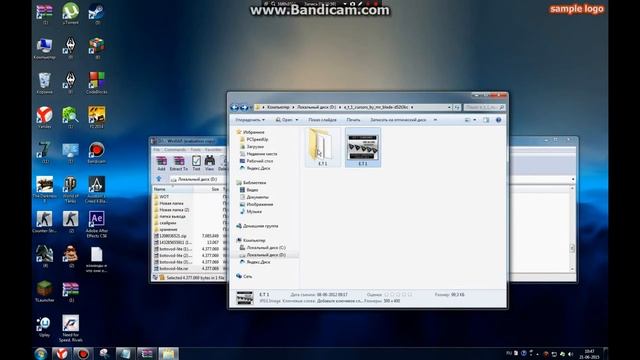Open Bandicam desktop shortcut
This screenshot has height=360, width=640.
coord(97,152)
